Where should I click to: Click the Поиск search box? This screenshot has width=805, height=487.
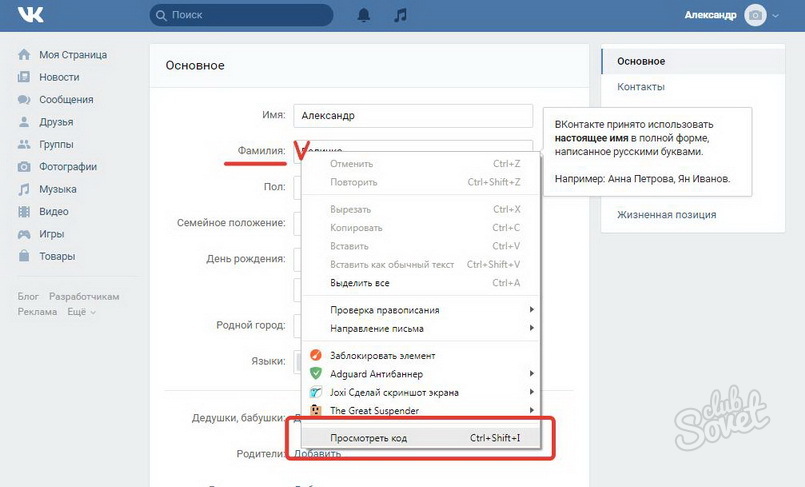coord(242,15)
